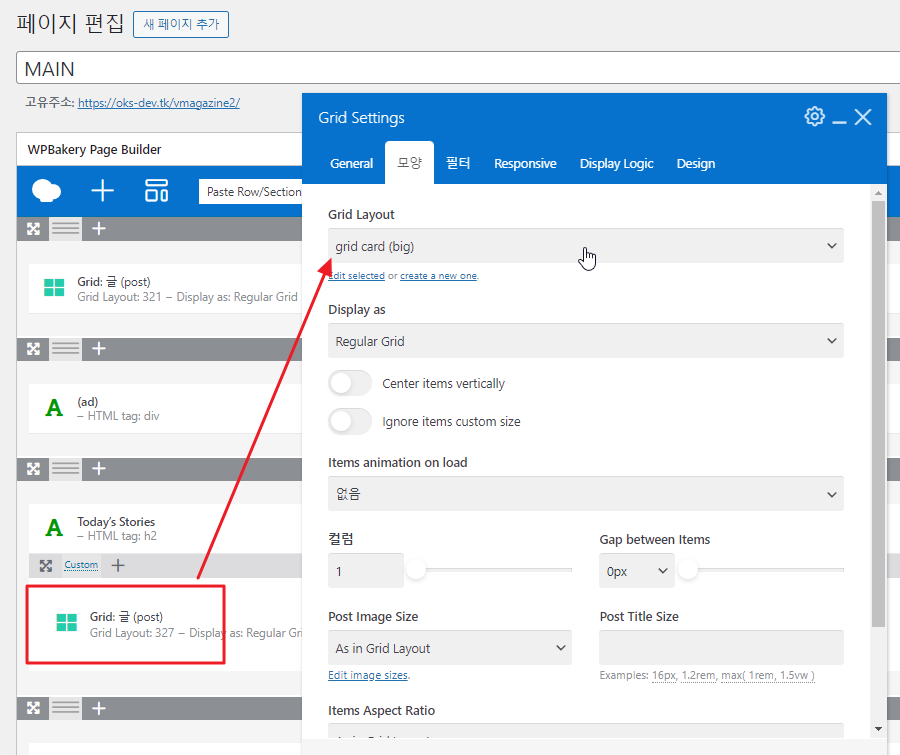The width and height of the screenshot is (900, 755).
Task: Click the create a new one link
Action: point(439,276)
